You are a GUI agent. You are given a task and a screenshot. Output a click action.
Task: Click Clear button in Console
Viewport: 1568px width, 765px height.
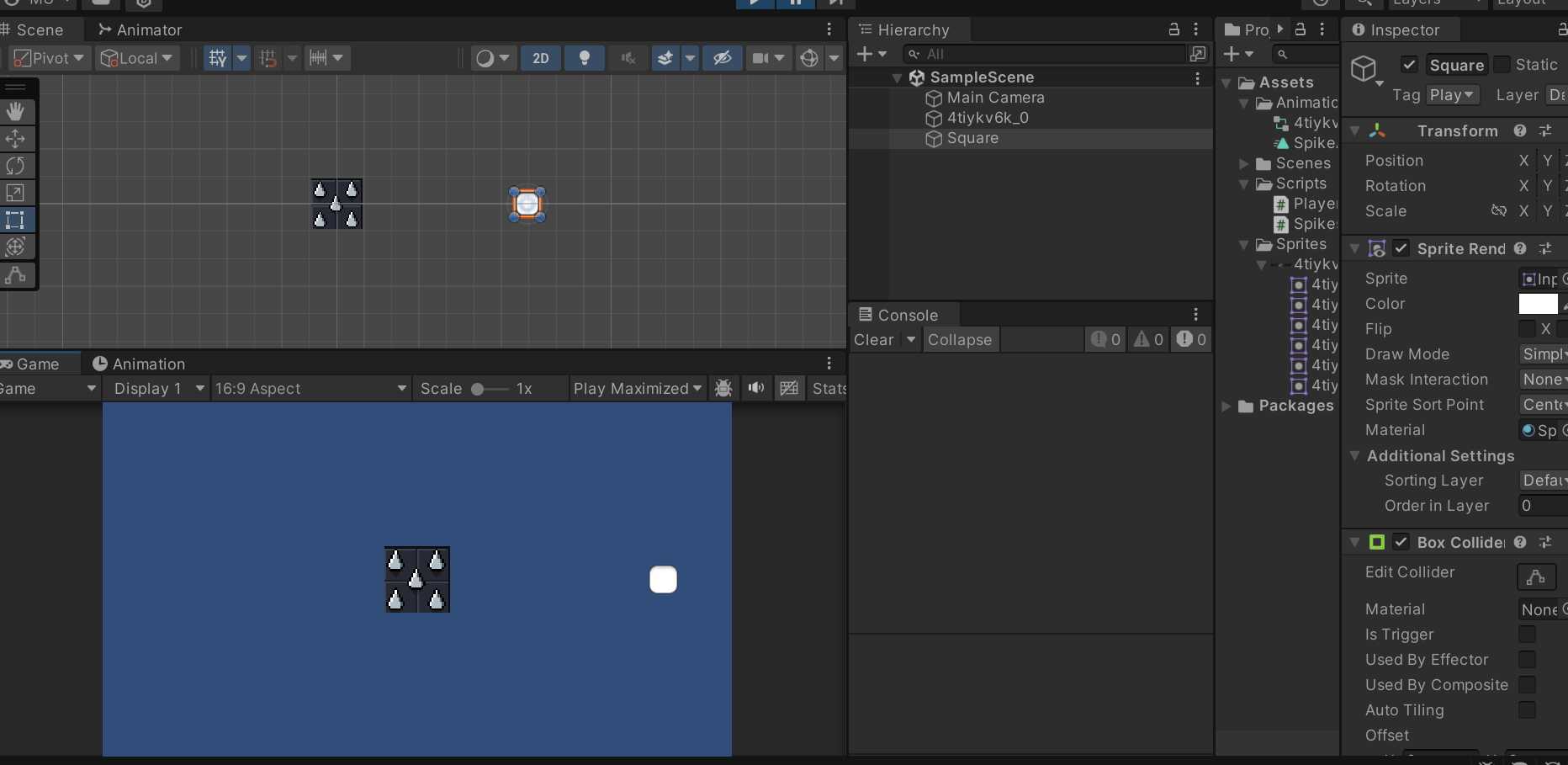pos(874,340)
